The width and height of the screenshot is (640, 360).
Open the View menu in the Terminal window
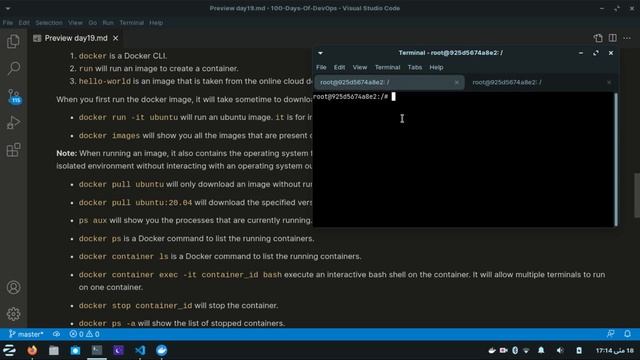[x=360, y=67]
